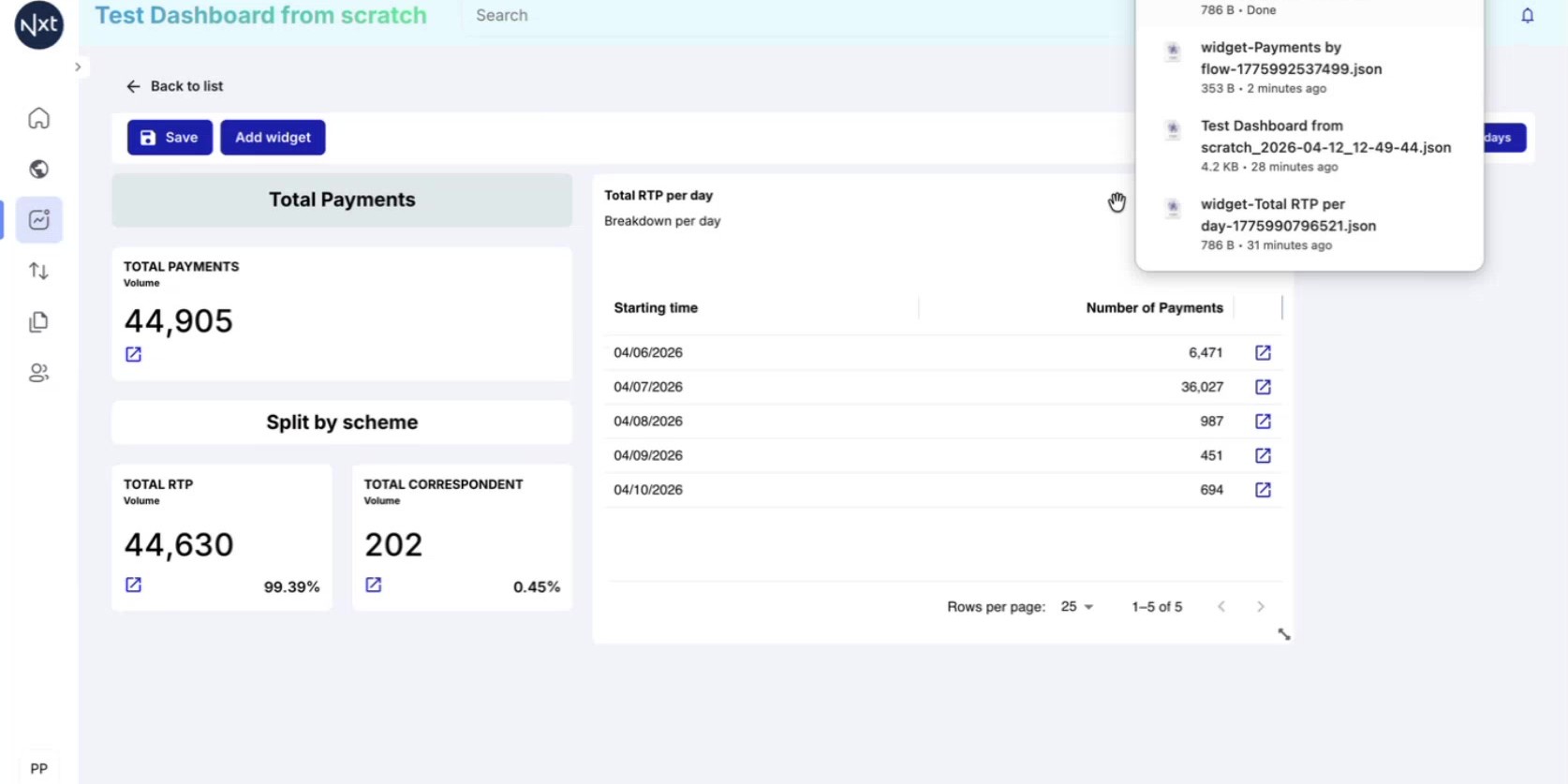Click the 1–5 of 5 pagination text

tap(1157, 607)
